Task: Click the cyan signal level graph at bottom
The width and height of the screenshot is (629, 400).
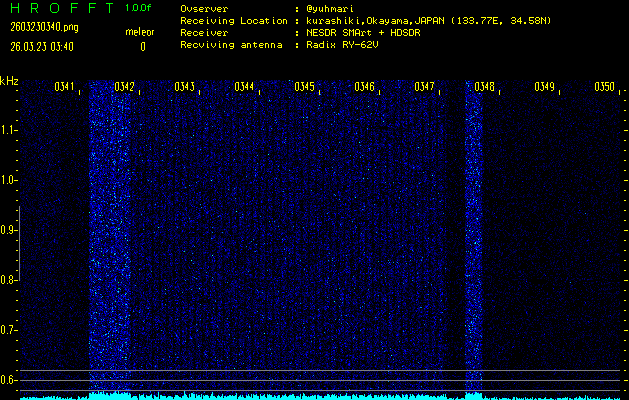Action: click(x=321, y=396)
